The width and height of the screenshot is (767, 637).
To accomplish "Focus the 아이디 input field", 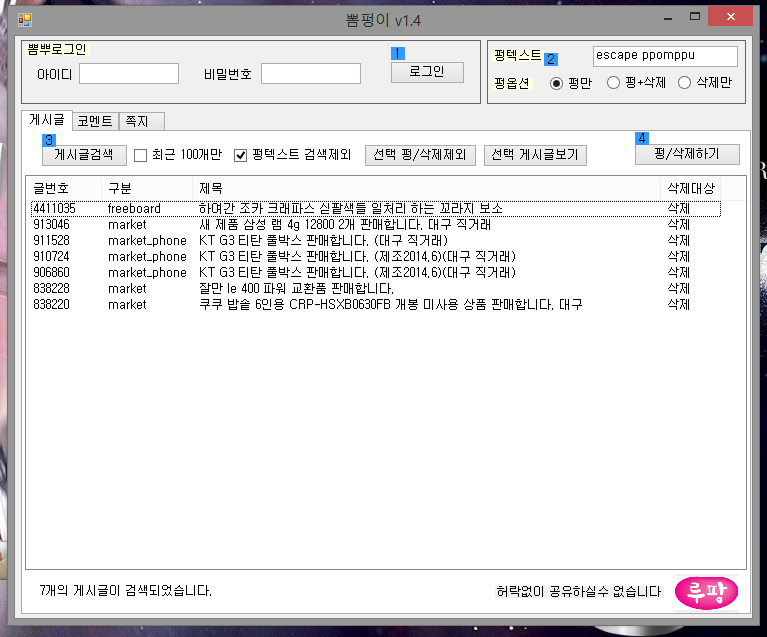I will 128,74.
